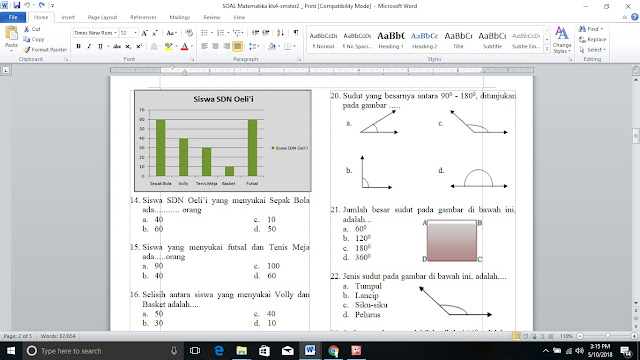Copy selection to clipboard
Viewport: 640px width, 360px height.
tap(33, 39)
